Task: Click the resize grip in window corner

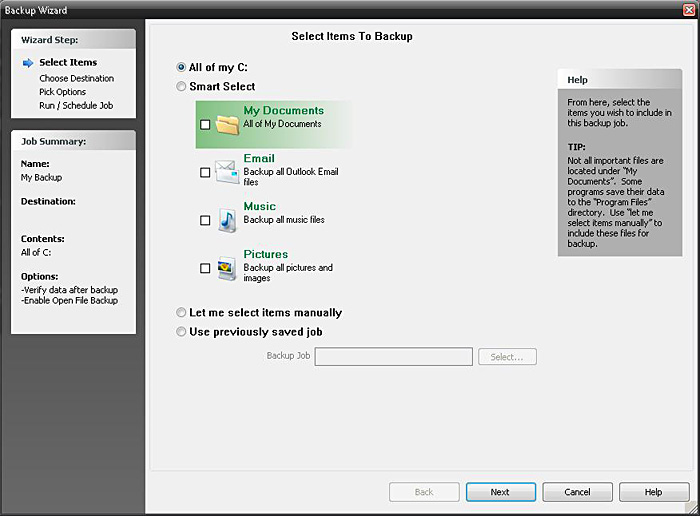Action: coord(692,508)
